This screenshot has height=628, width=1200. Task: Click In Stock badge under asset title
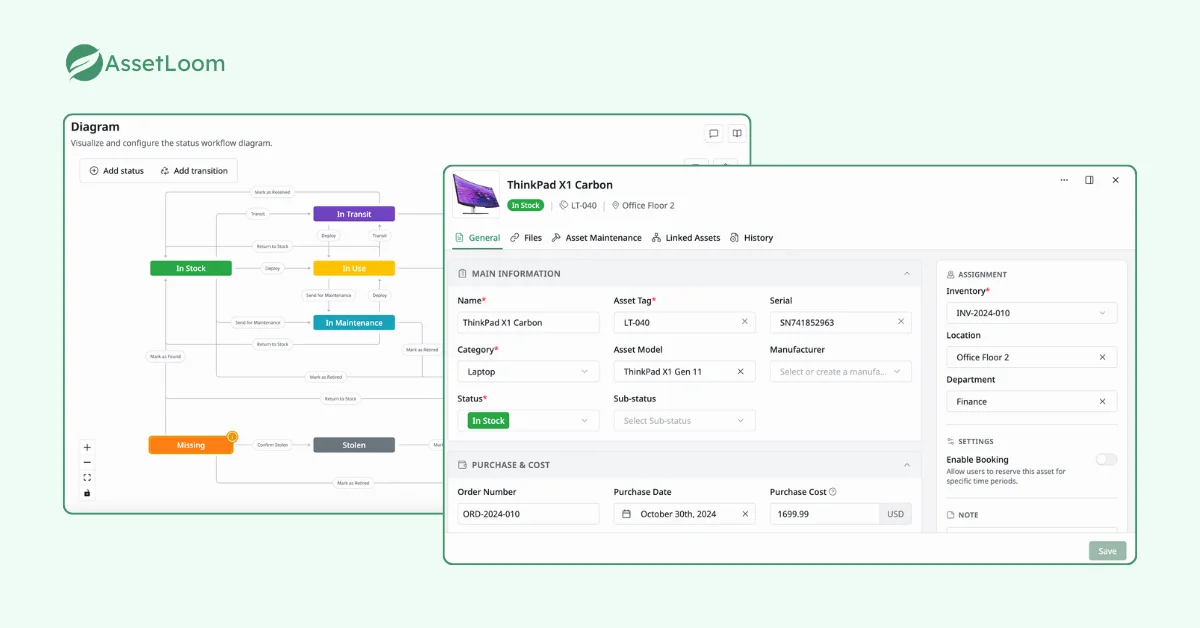pyautogui.click(x=525, y=205)
